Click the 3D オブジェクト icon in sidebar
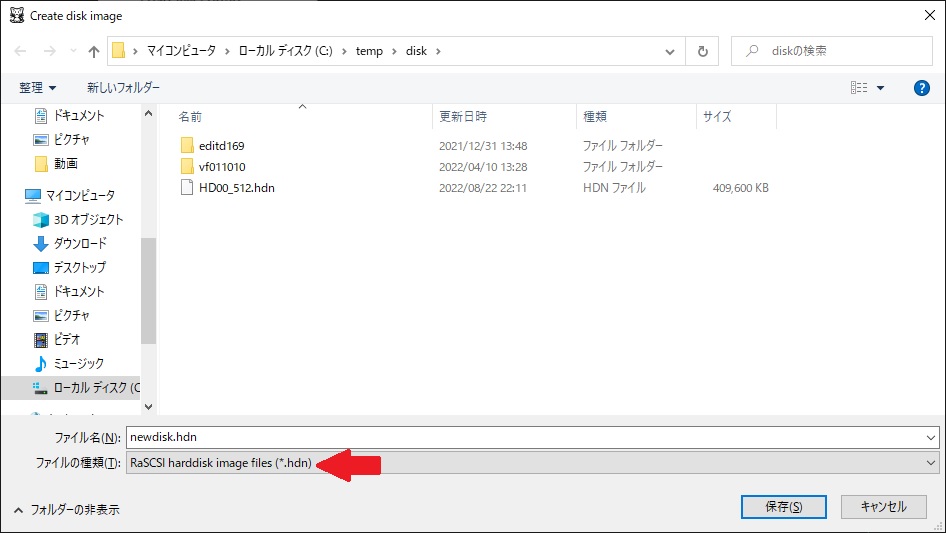Screen dimensions: 946x533 41,220
